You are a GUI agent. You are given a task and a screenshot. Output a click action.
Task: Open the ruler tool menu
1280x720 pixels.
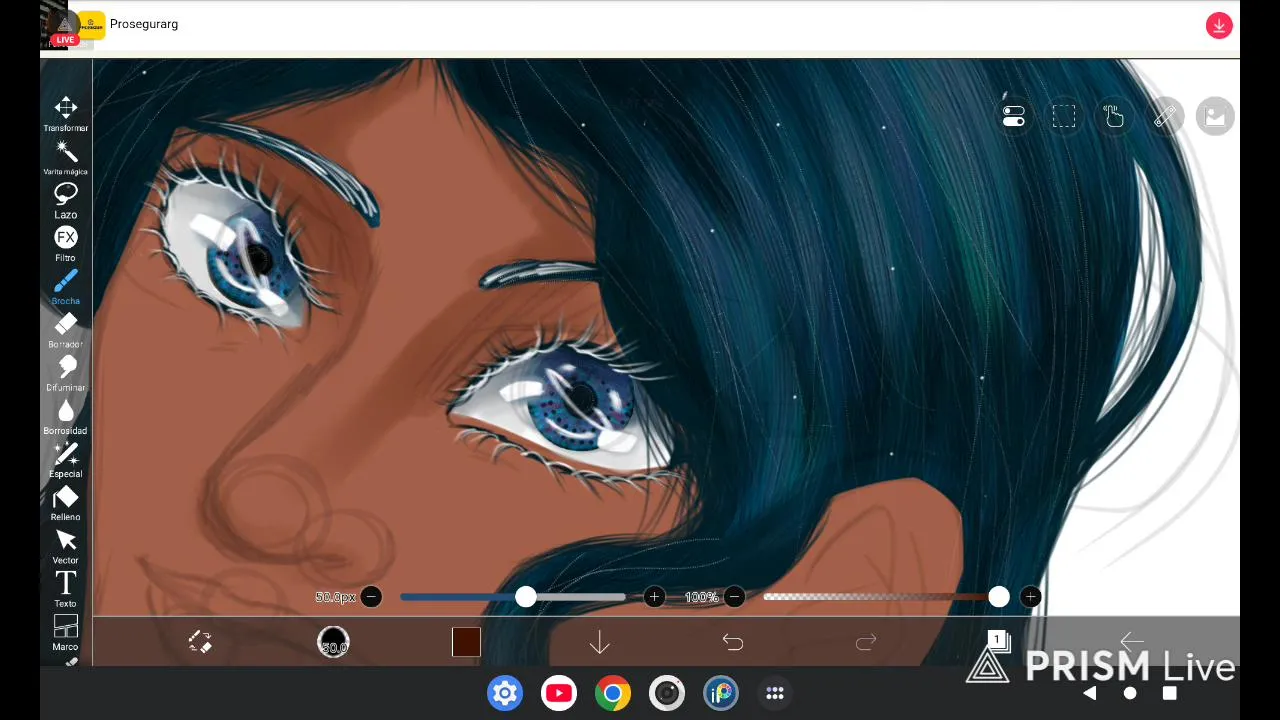[1165, 117]
